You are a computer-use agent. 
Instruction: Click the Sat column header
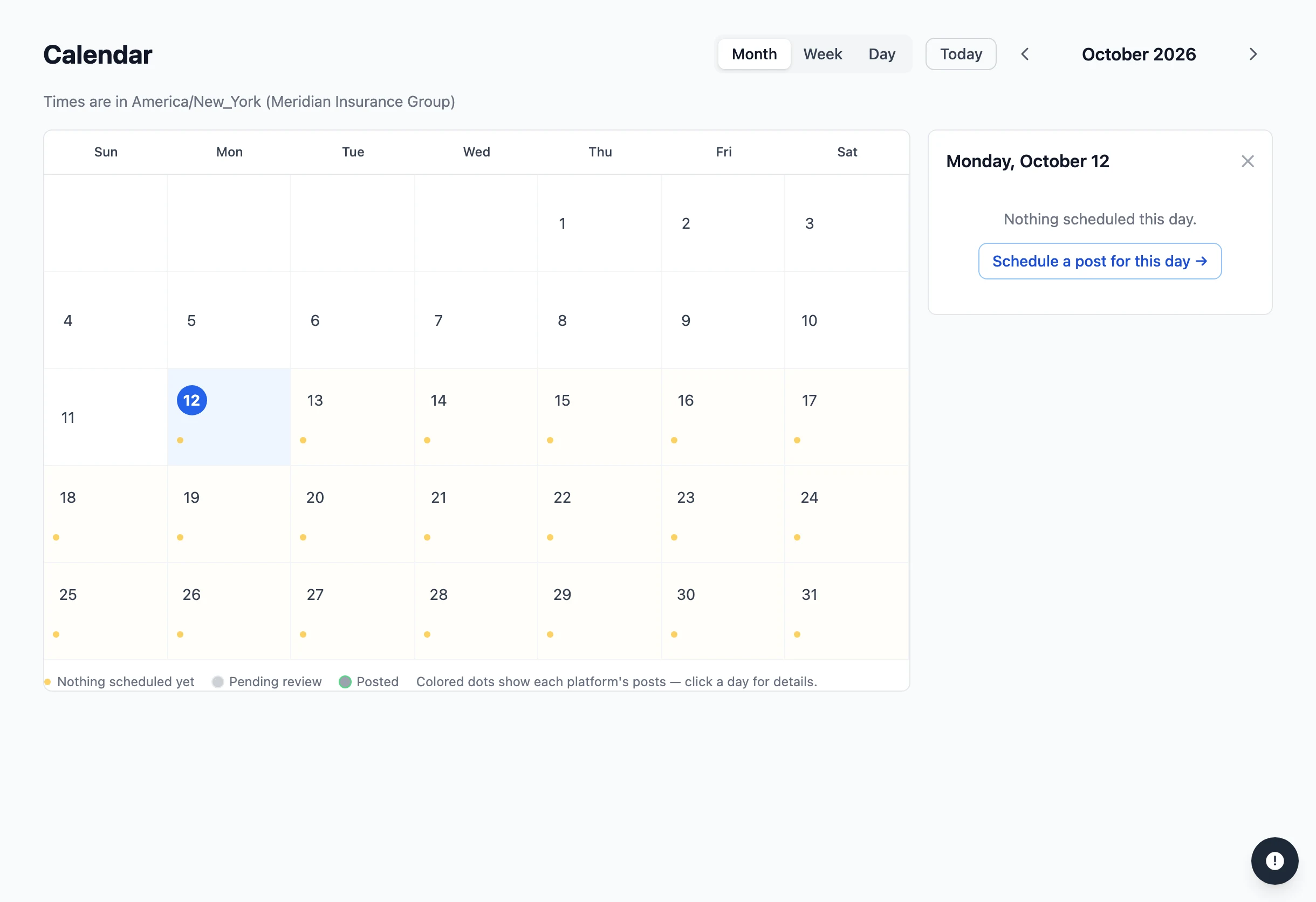(847, 152)
